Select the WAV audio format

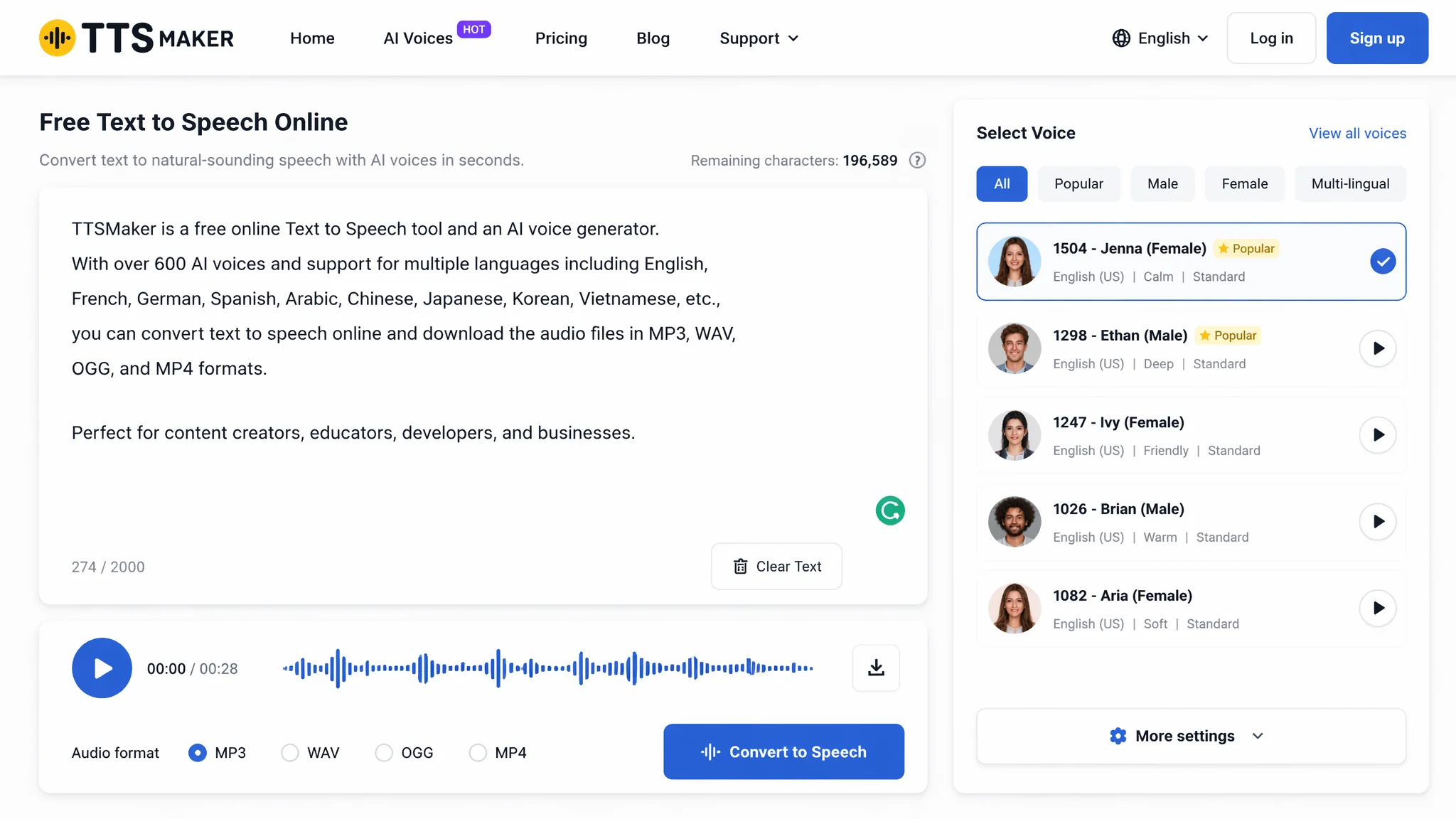(x=290, y=753)
